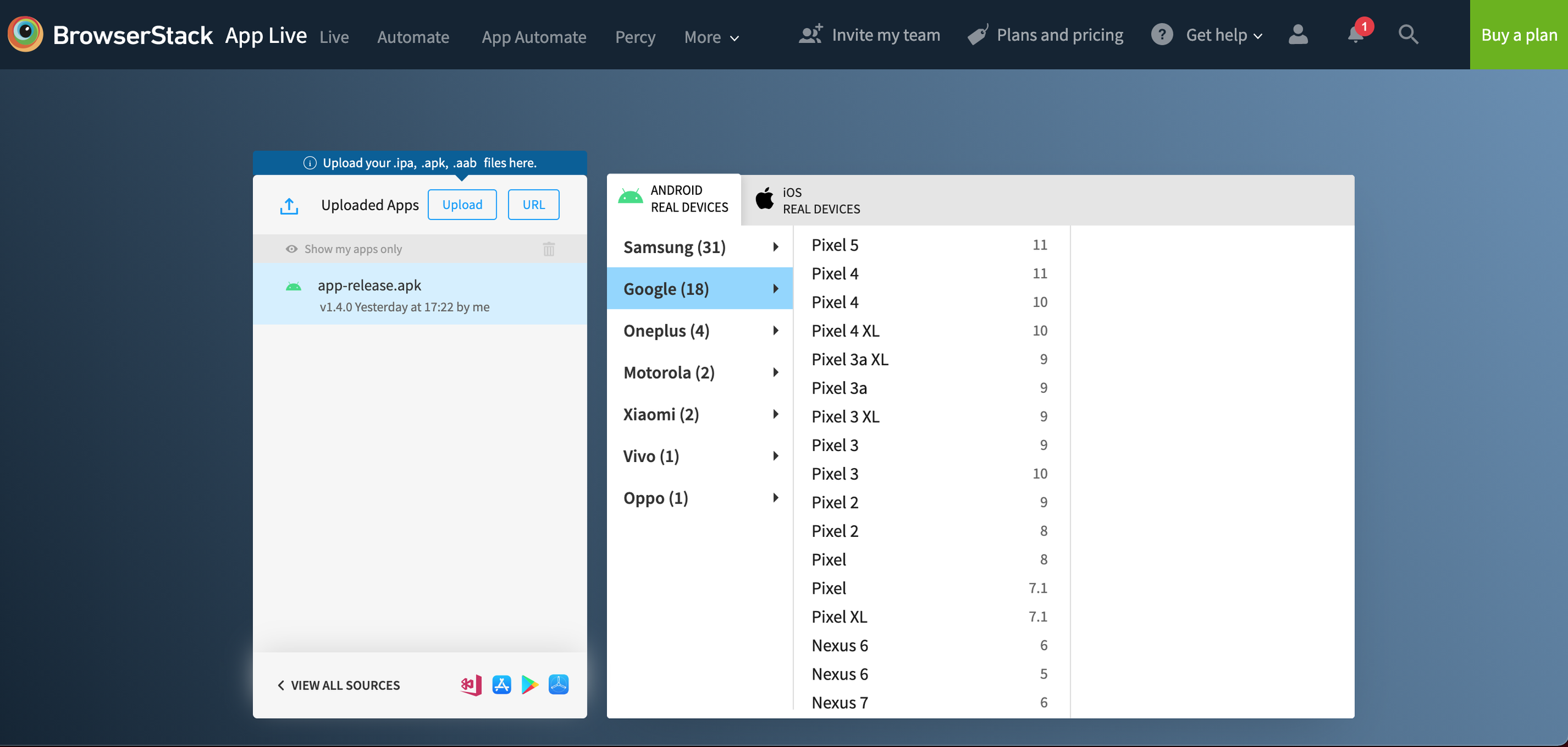Select Nexus 6 with Android 6
The image size is (1568, 747).
pyautogui.click(x=930, y=645)
